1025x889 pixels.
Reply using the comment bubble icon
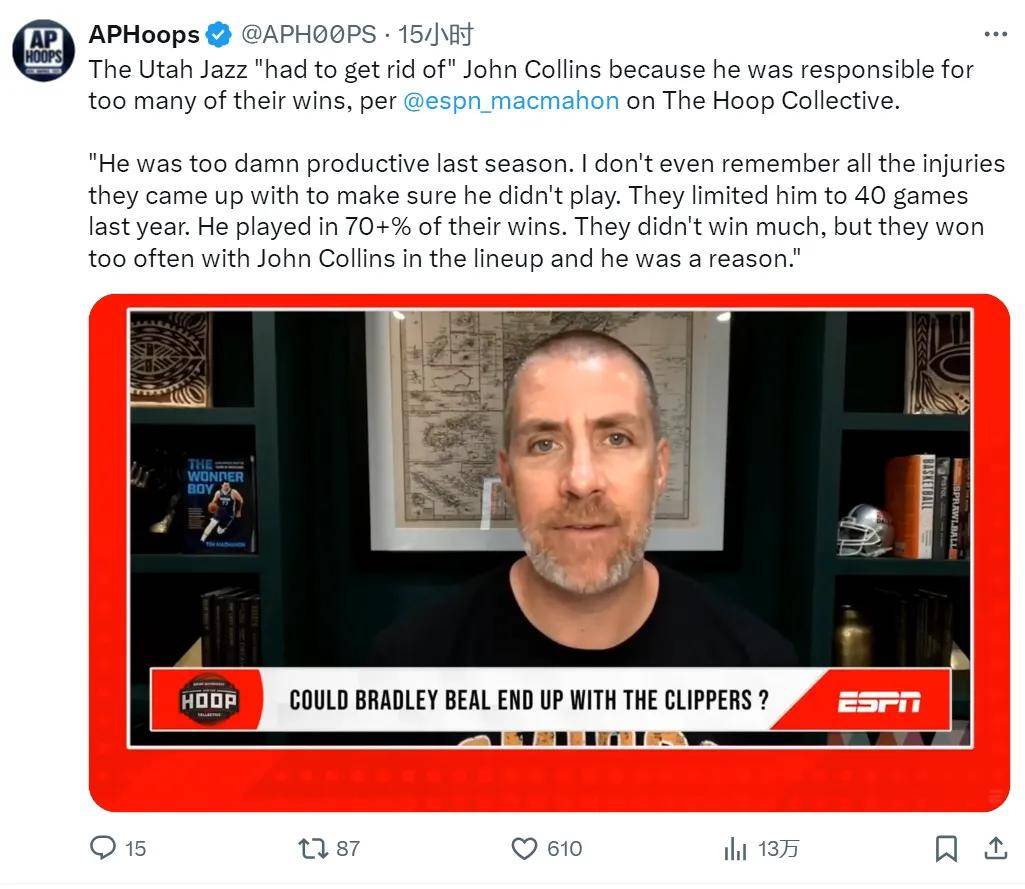(103, 848)
